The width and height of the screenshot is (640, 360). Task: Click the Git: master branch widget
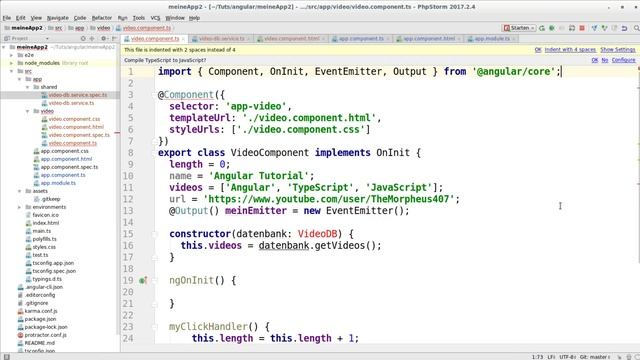[595, 357]
